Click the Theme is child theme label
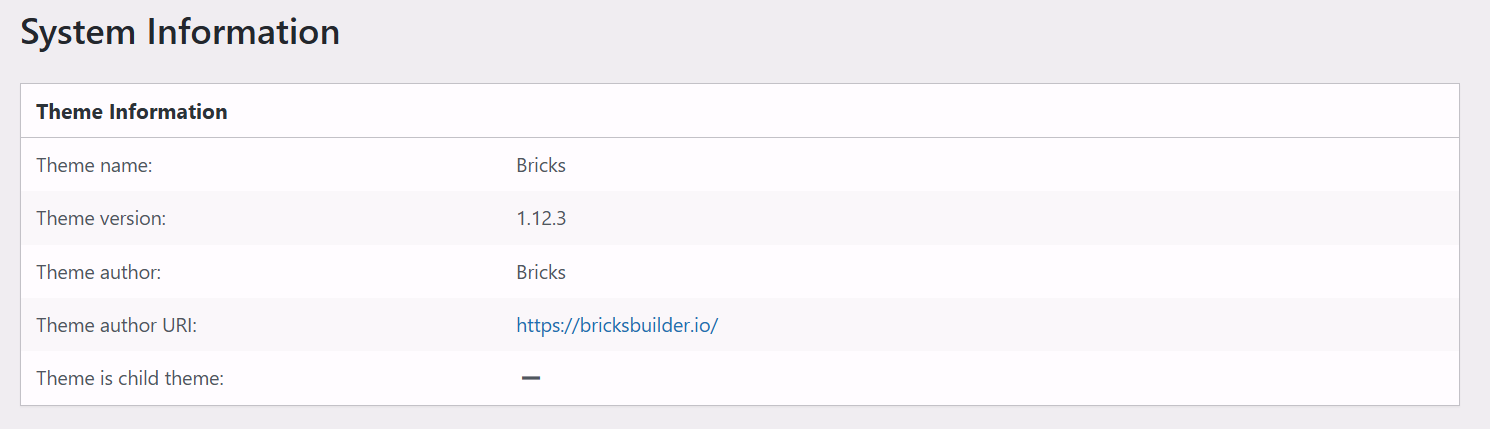 tap(130, 378)
